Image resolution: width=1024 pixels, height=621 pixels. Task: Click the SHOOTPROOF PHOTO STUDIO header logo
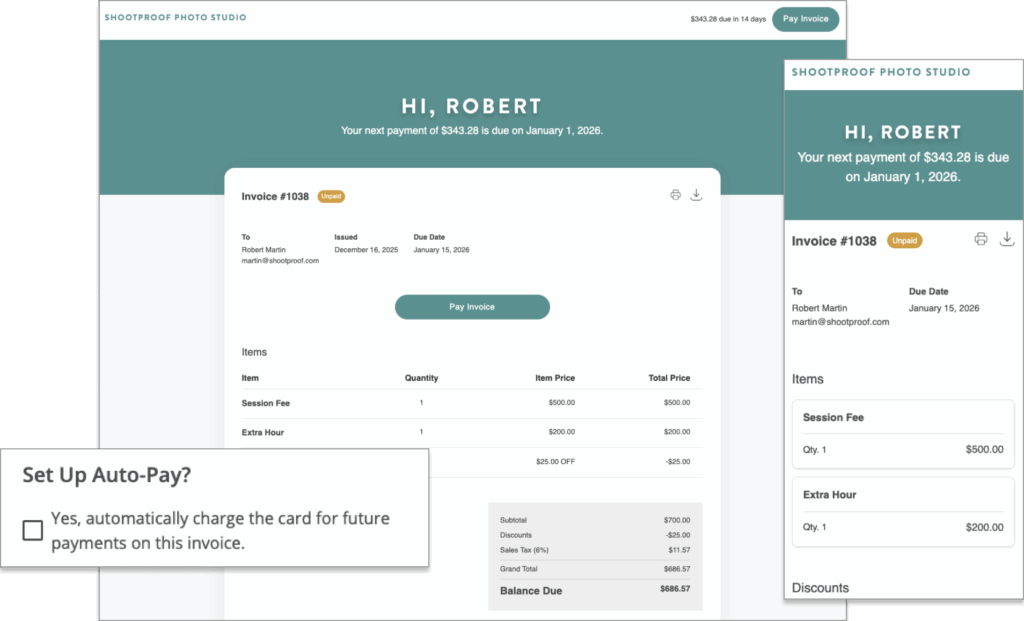(x=175, y=17)
